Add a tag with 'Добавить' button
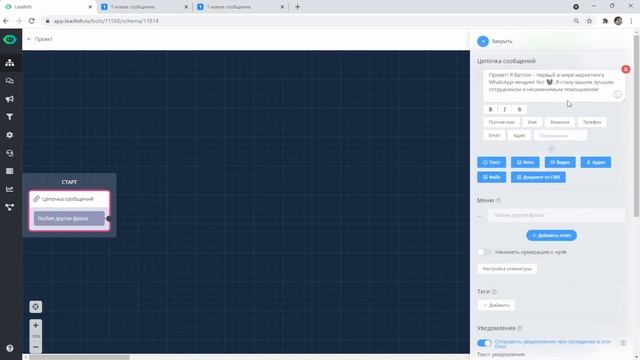 point(496,305)
